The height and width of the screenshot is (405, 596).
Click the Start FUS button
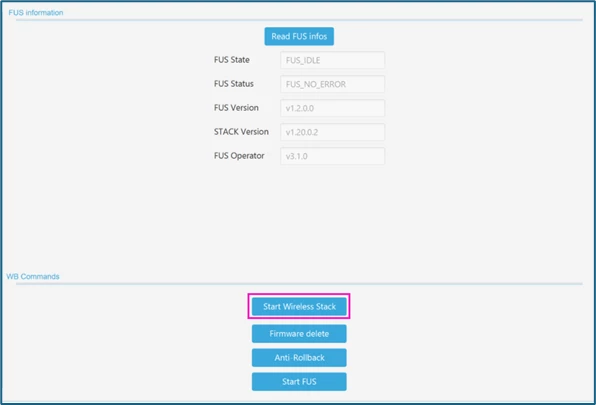pos(299,381)
